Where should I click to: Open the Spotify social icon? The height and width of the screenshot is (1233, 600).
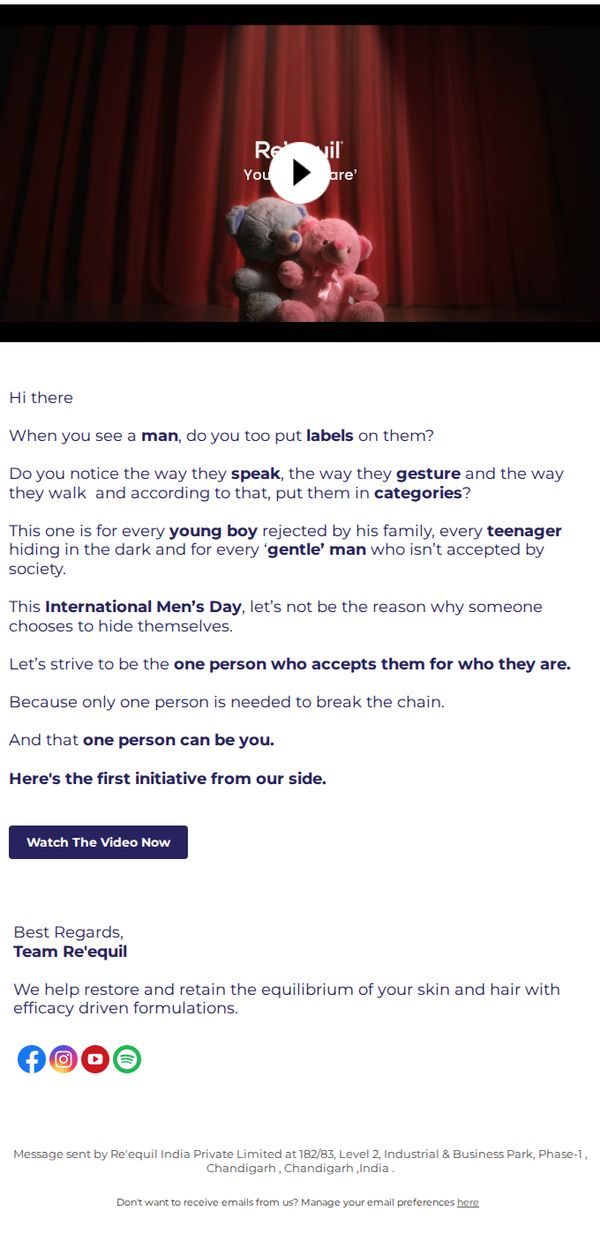[x=127, y=1059]
